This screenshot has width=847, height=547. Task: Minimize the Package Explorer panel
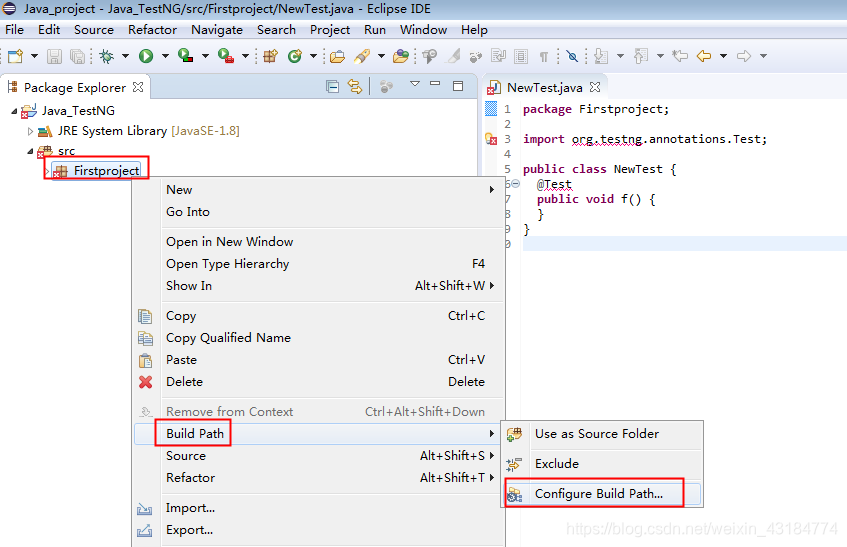(435, 84)
